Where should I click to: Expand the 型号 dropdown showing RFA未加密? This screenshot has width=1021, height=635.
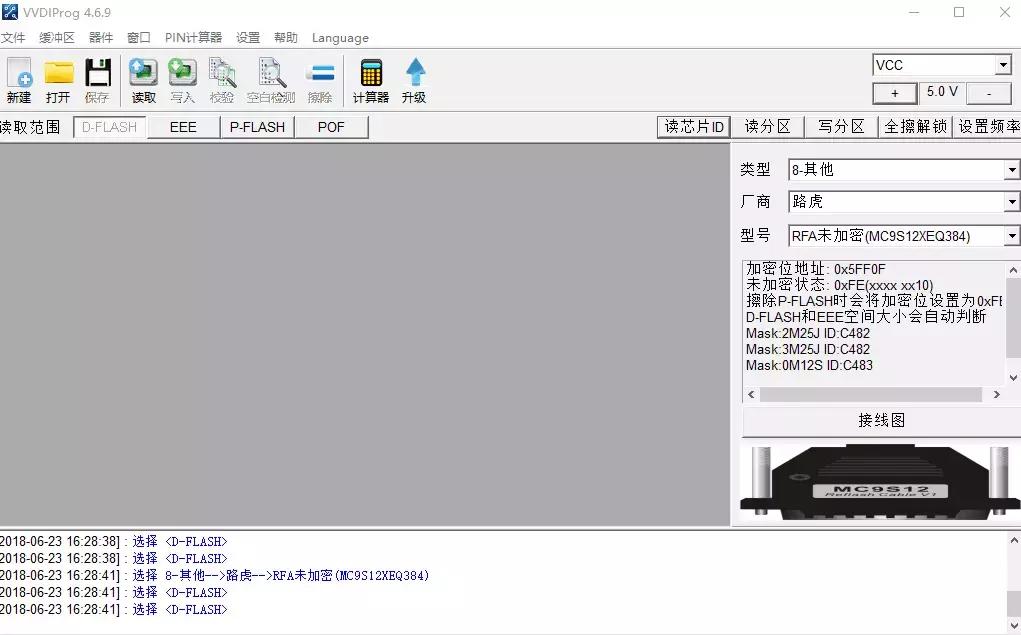point(1011,235)
